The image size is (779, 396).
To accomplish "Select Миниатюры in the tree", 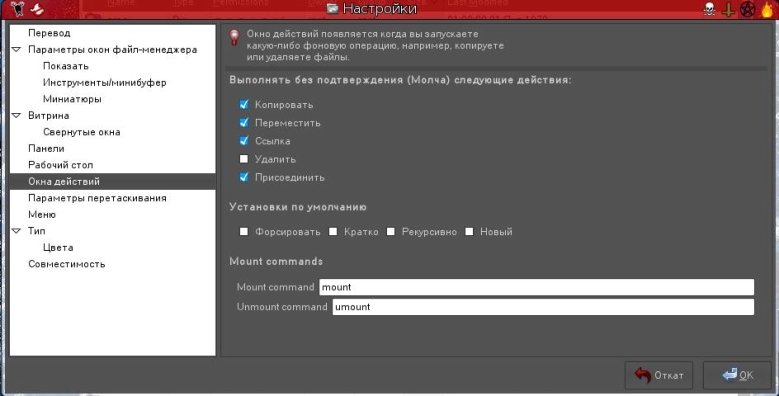I will tap(72, 99).
